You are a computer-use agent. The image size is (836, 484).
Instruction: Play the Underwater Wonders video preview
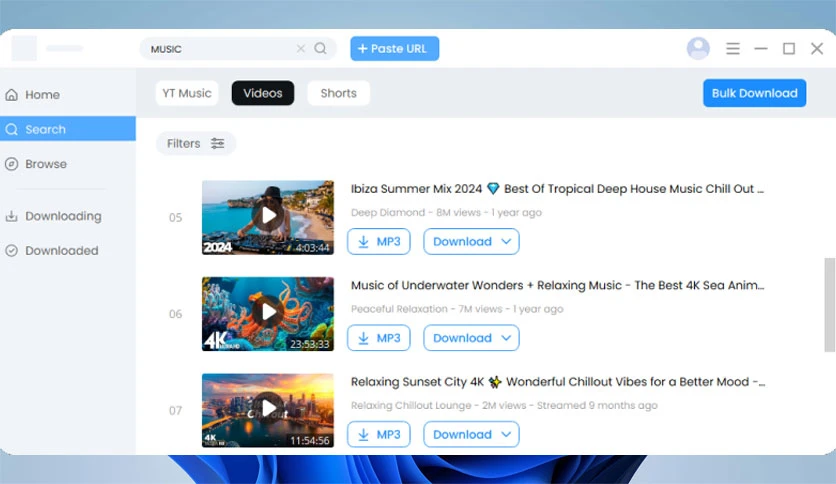pos(268,312)
